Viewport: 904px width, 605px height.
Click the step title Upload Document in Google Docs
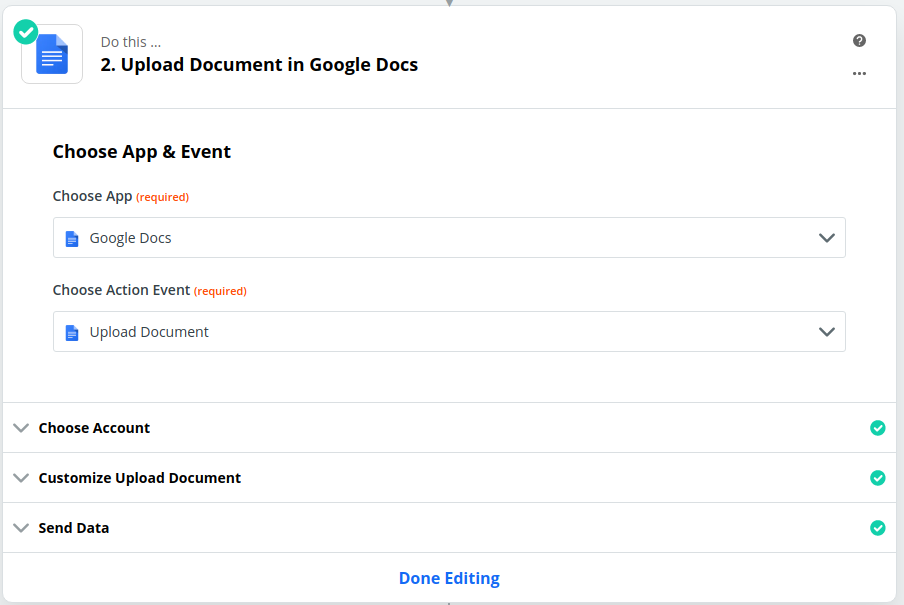pyautogui.click(x=259, y=65)
